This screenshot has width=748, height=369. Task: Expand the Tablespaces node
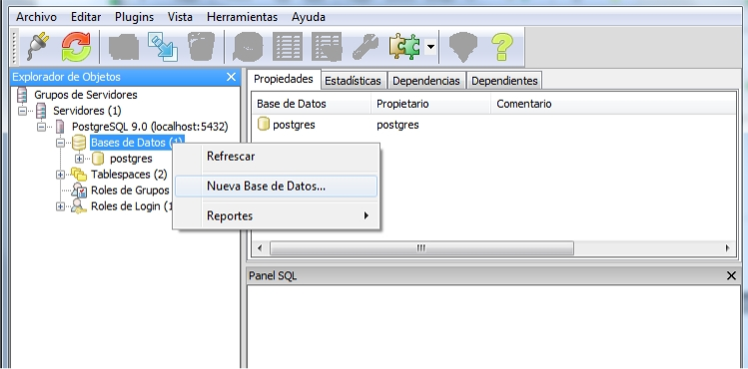tap(60, 174)
